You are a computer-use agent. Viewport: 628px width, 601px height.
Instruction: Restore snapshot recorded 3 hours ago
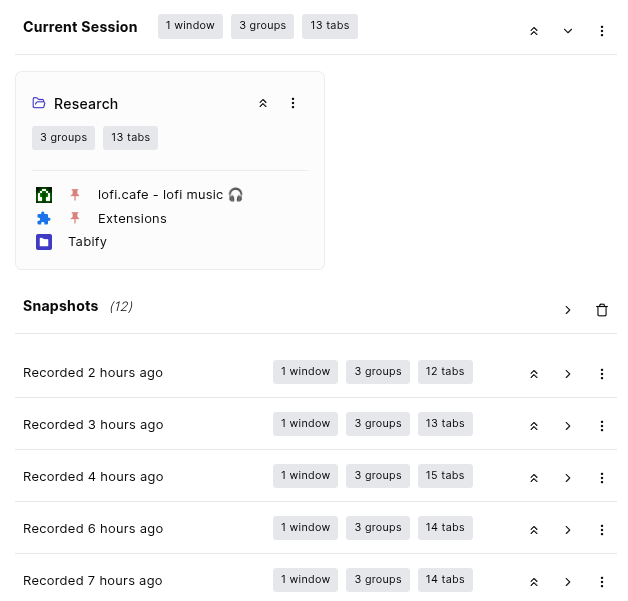(x=534, y=426)
